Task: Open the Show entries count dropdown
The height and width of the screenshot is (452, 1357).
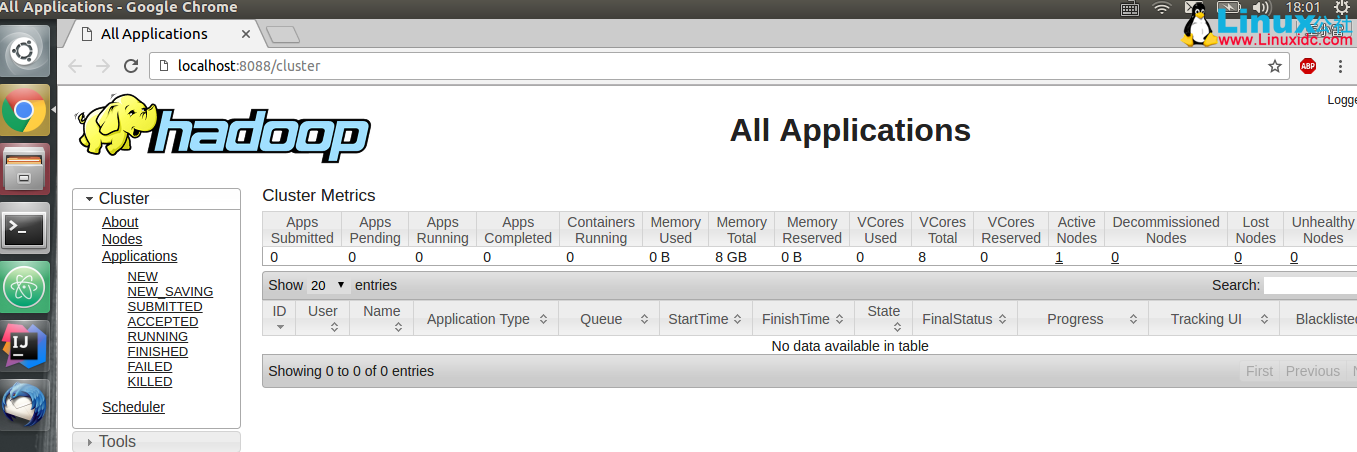Action: click(327, 285)
